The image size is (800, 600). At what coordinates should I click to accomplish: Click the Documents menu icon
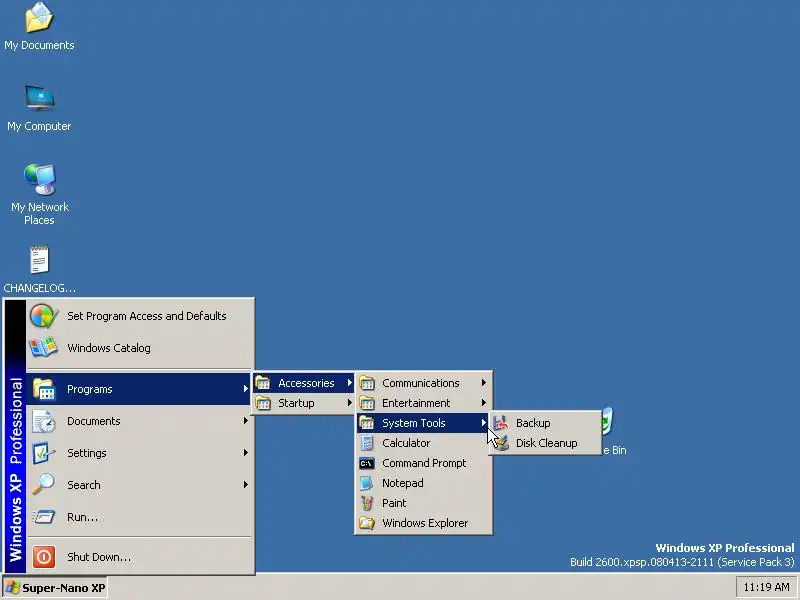tap(44, 421)
